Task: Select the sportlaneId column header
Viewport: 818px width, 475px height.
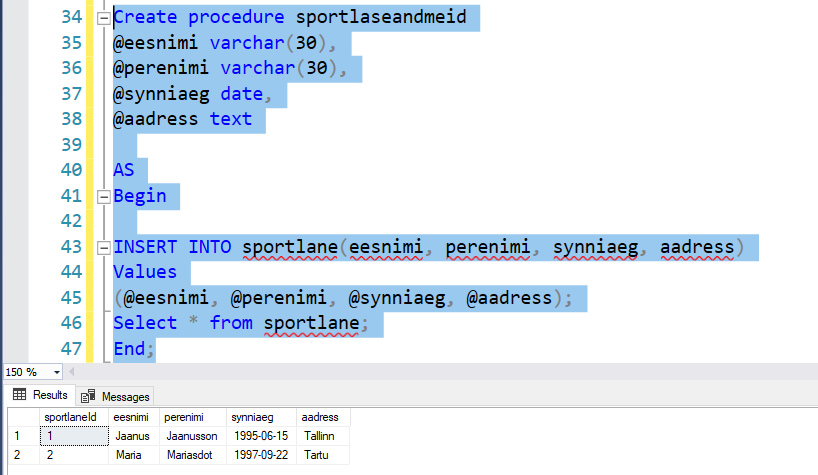Action: click(x=70, y=417)
